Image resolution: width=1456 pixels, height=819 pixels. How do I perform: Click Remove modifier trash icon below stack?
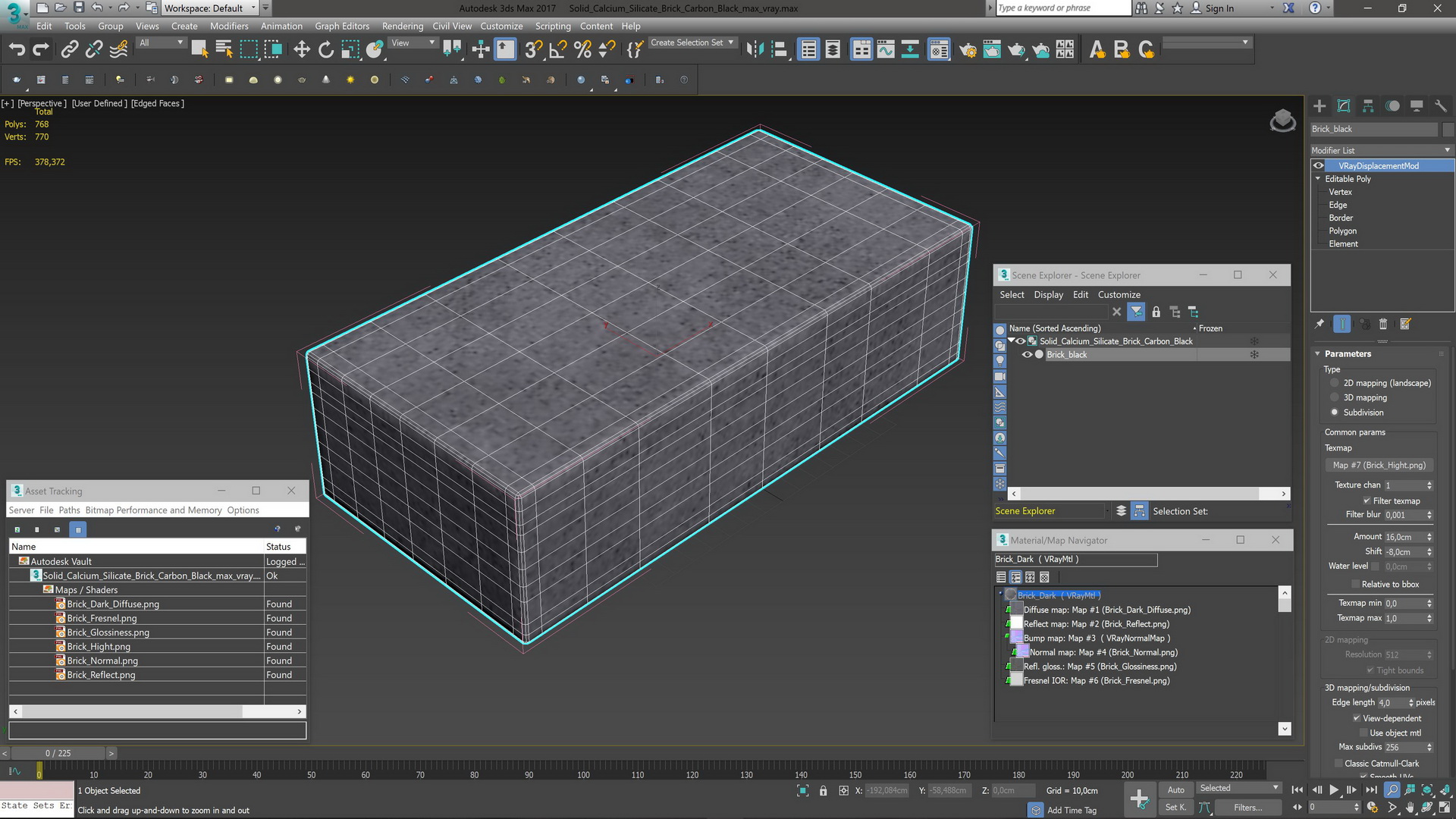(x=1382, y=324)
